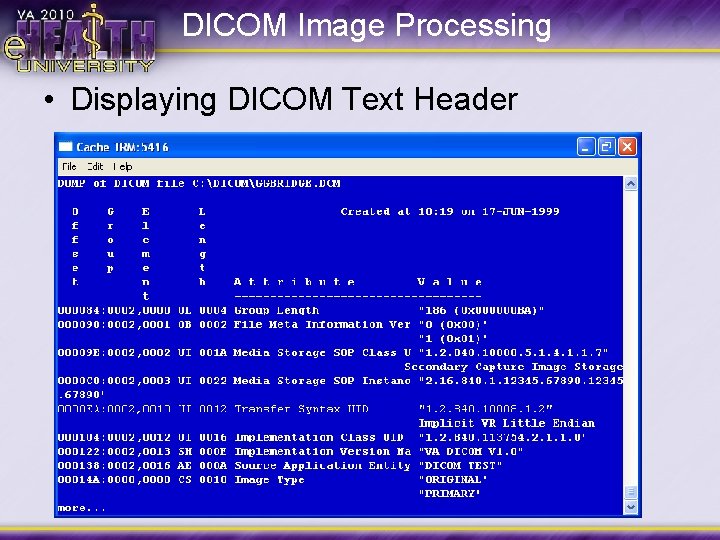Click 'Implementation Version Na' attribute

click(322, 451)
